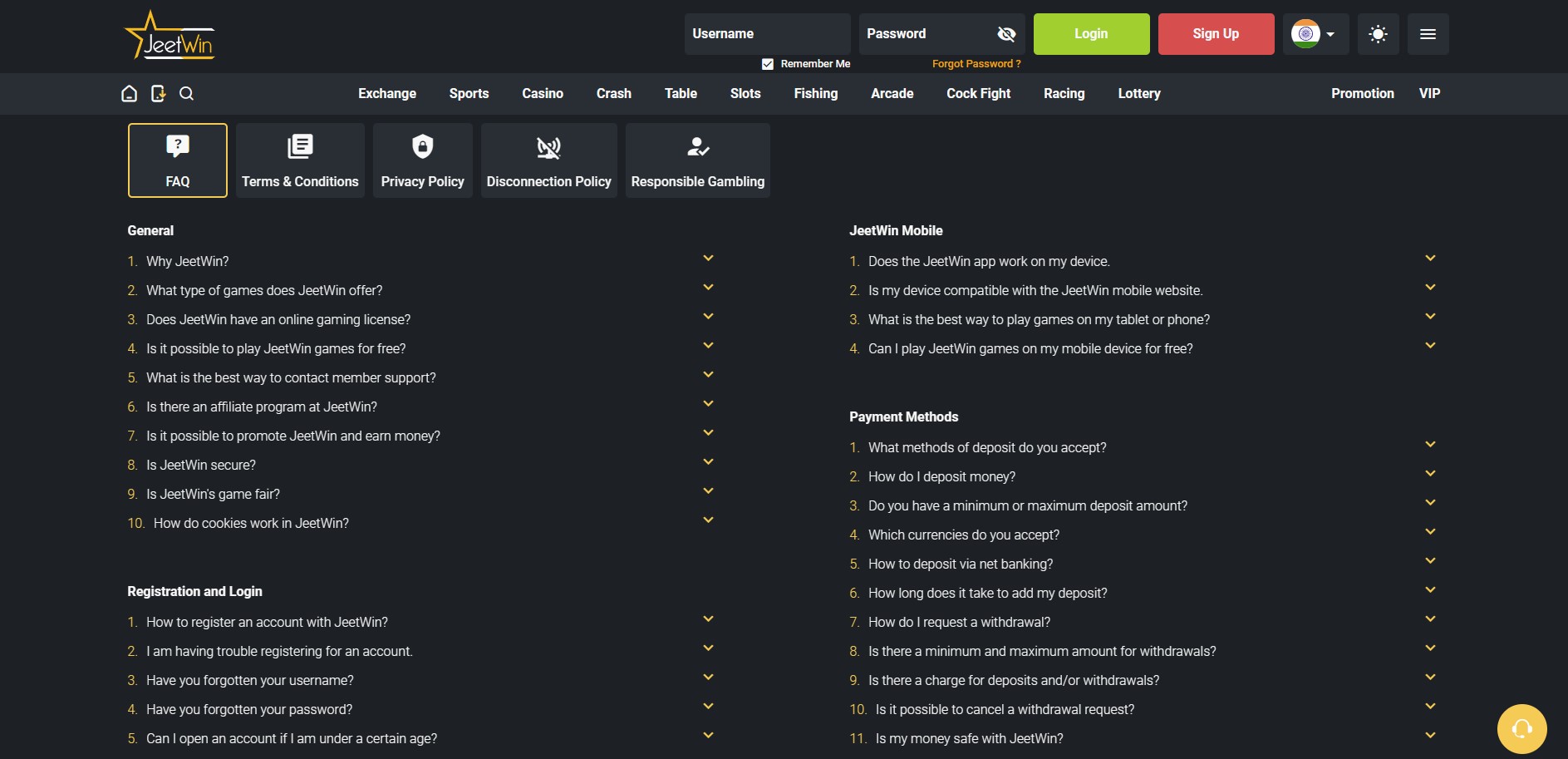The image size is (1568, 759).
Task: Click 'Is there a charge for deposits and/or withdrawals?'
Action: point(1014,681)
